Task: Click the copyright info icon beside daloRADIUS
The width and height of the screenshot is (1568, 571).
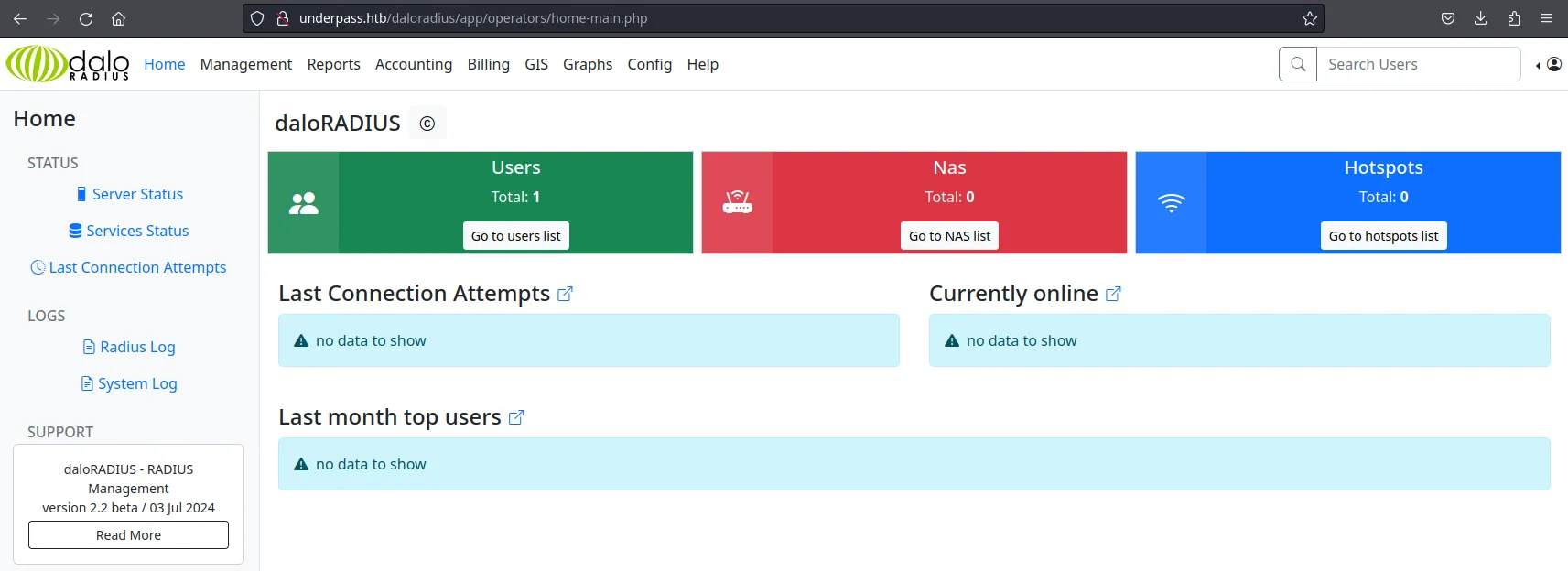Action: point(427,124)
